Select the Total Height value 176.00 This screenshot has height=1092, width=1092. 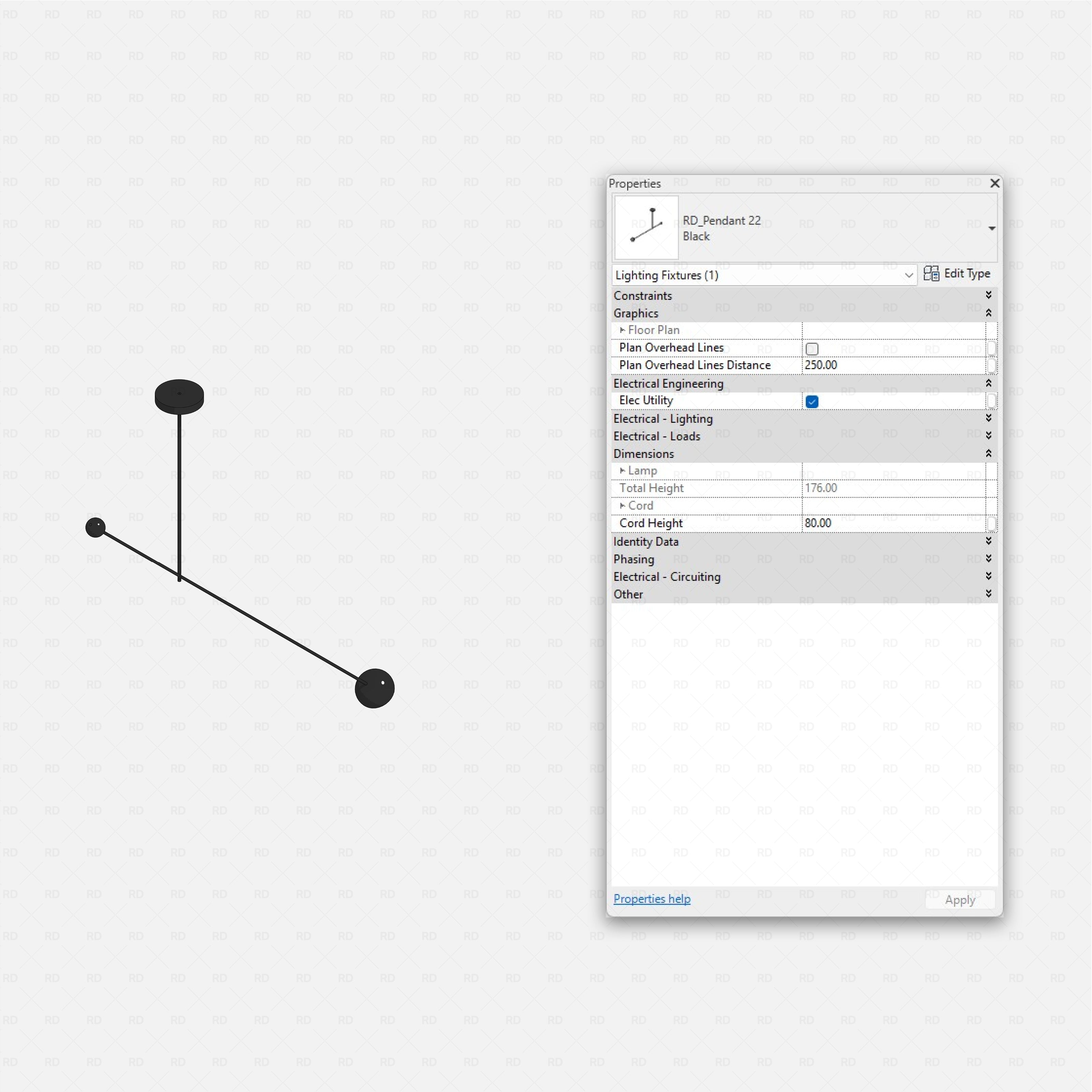pos(821,488)
